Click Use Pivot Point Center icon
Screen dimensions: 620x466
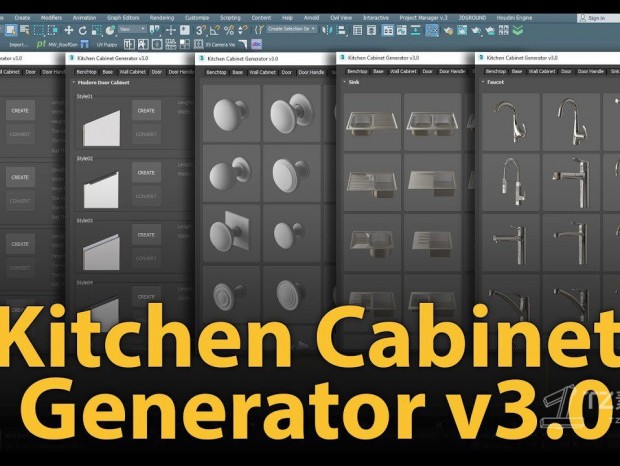point(155,30)
